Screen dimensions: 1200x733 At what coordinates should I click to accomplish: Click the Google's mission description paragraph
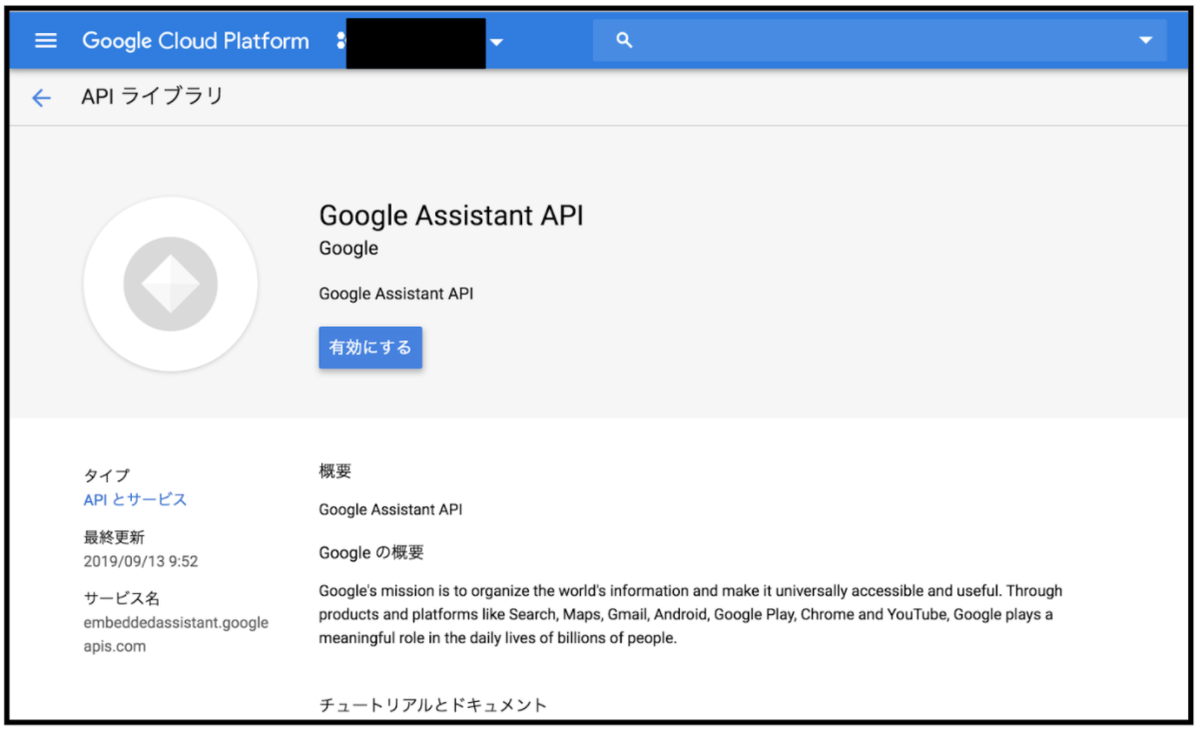(690, 614)
